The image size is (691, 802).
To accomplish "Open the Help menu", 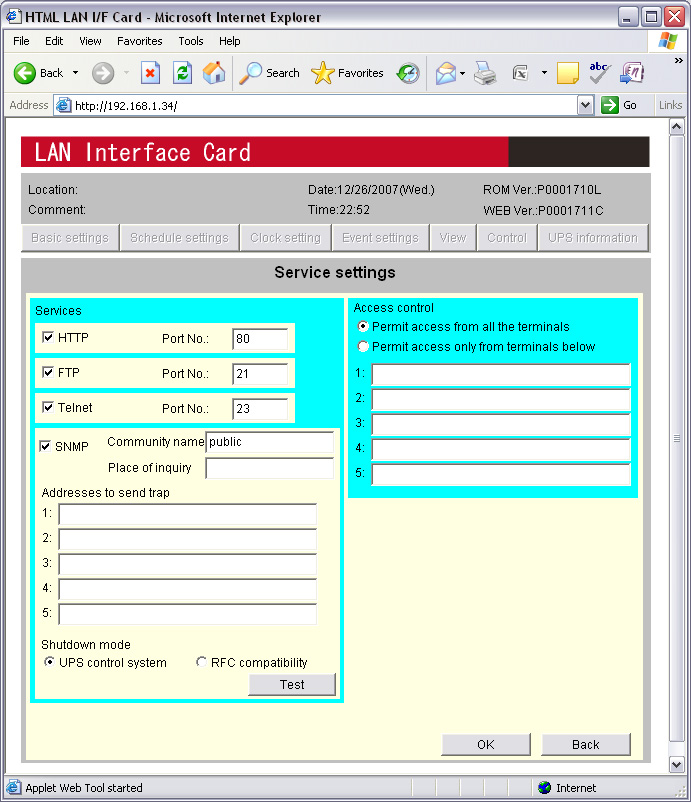I will [230, 41].
